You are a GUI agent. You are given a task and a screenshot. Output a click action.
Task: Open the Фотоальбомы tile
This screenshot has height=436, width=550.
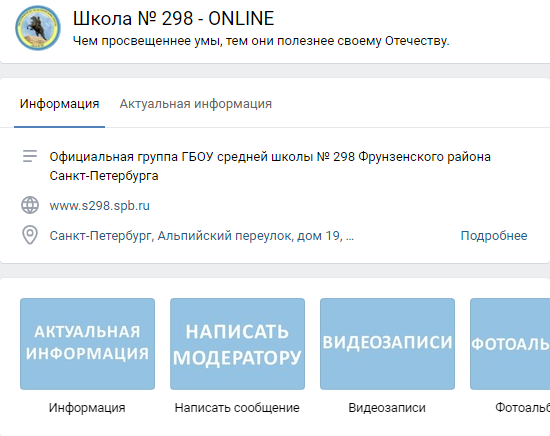point(510,344)
